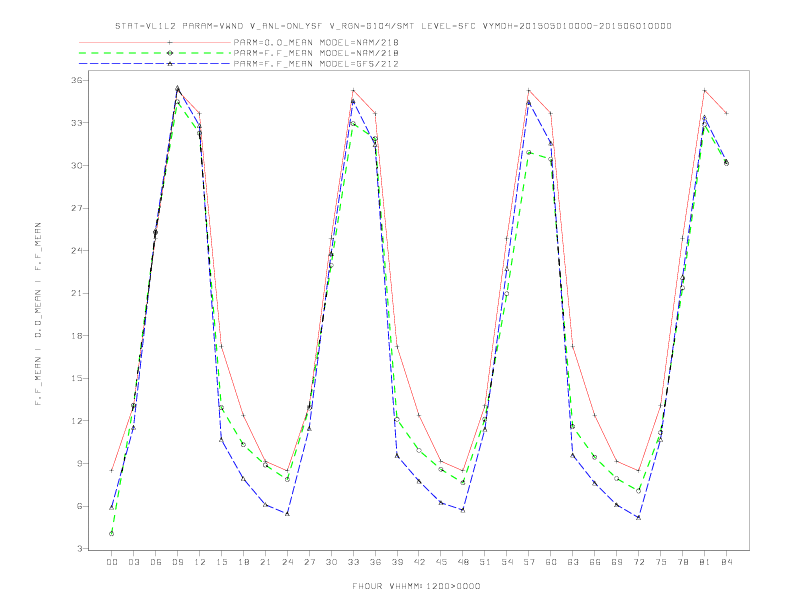The image size is (792, 612).
Task: Click x-axis hour label 54
Action: 507,562
